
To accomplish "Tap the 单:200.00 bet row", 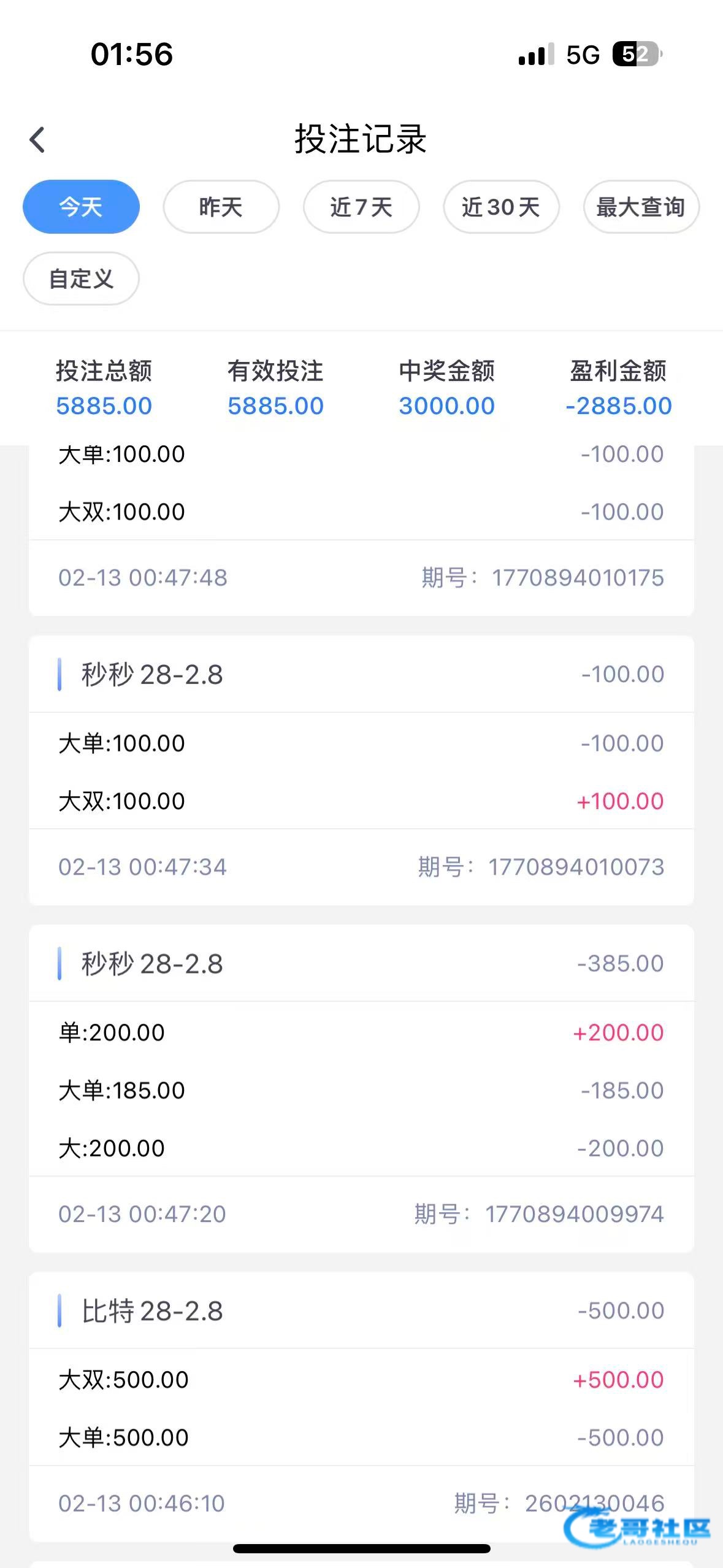I will tap(361, 1032).
